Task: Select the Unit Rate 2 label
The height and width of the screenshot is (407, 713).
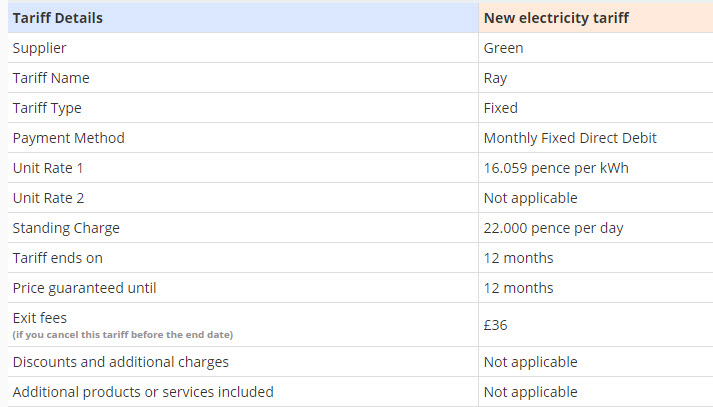Action: [48, 198]
